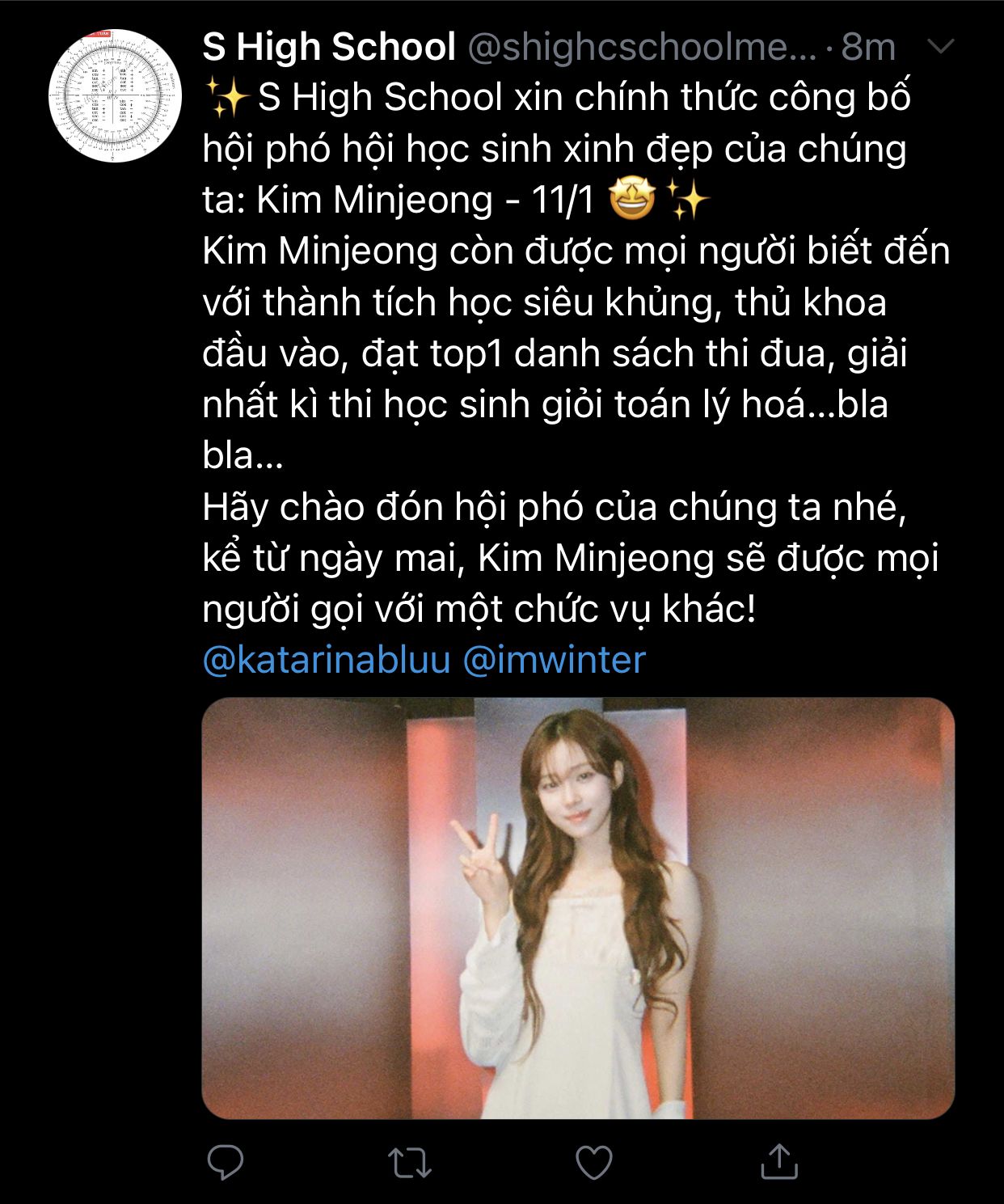
Task: Expand the tweet options chevron menu
Action: click(x=941, y=47)
